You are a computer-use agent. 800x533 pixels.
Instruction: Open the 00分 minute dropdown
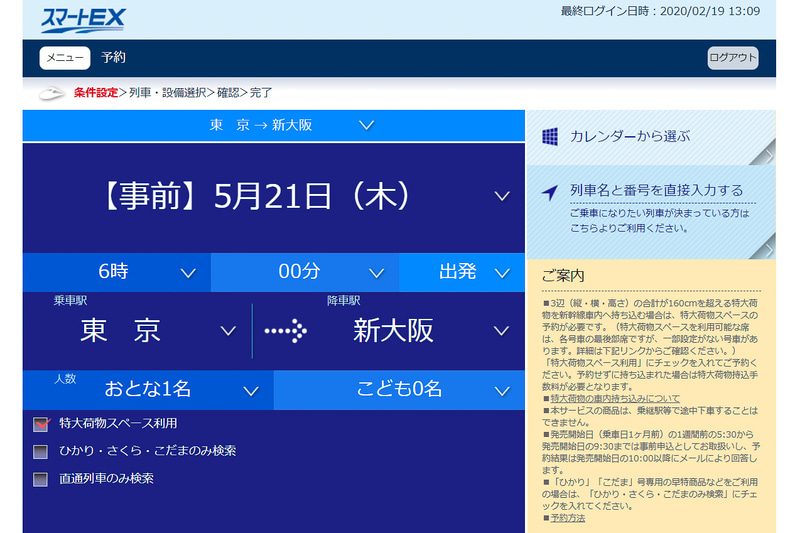click(x=305, y=272)
